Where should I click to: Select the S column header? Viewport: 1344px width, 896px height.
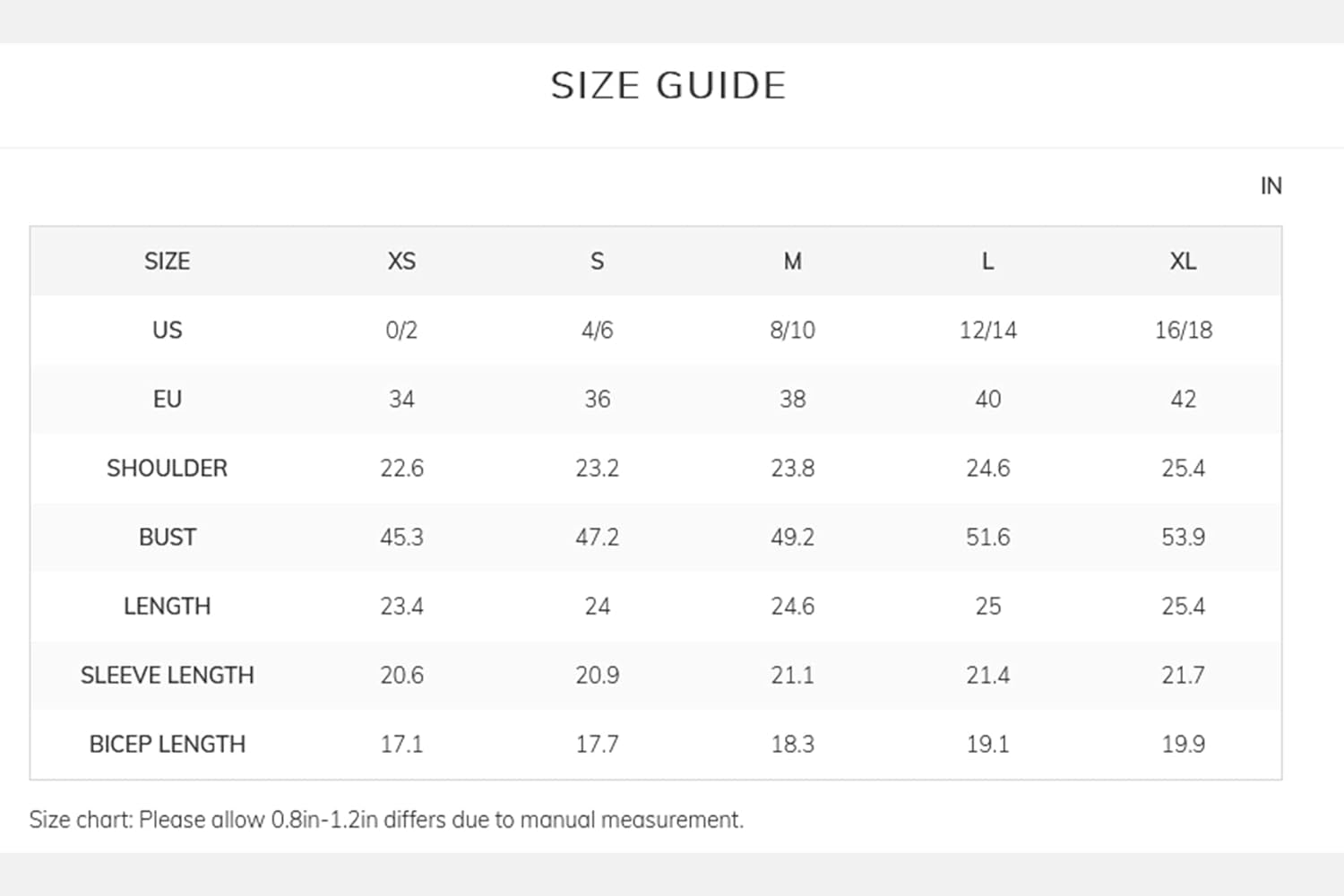pyautogui.click(x=597, y=261)
